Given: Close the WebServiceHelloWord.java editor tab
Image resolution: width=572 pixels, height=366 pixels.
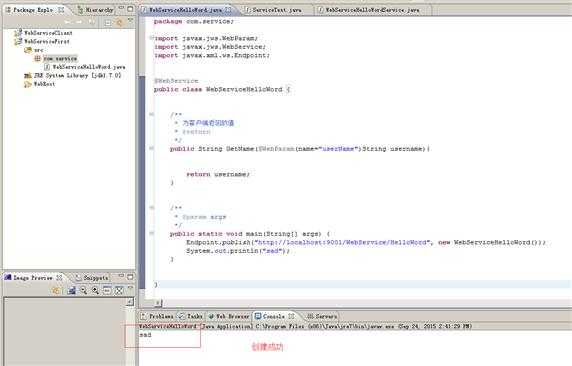Looking at the screenshot, I should tap(228, 10).
